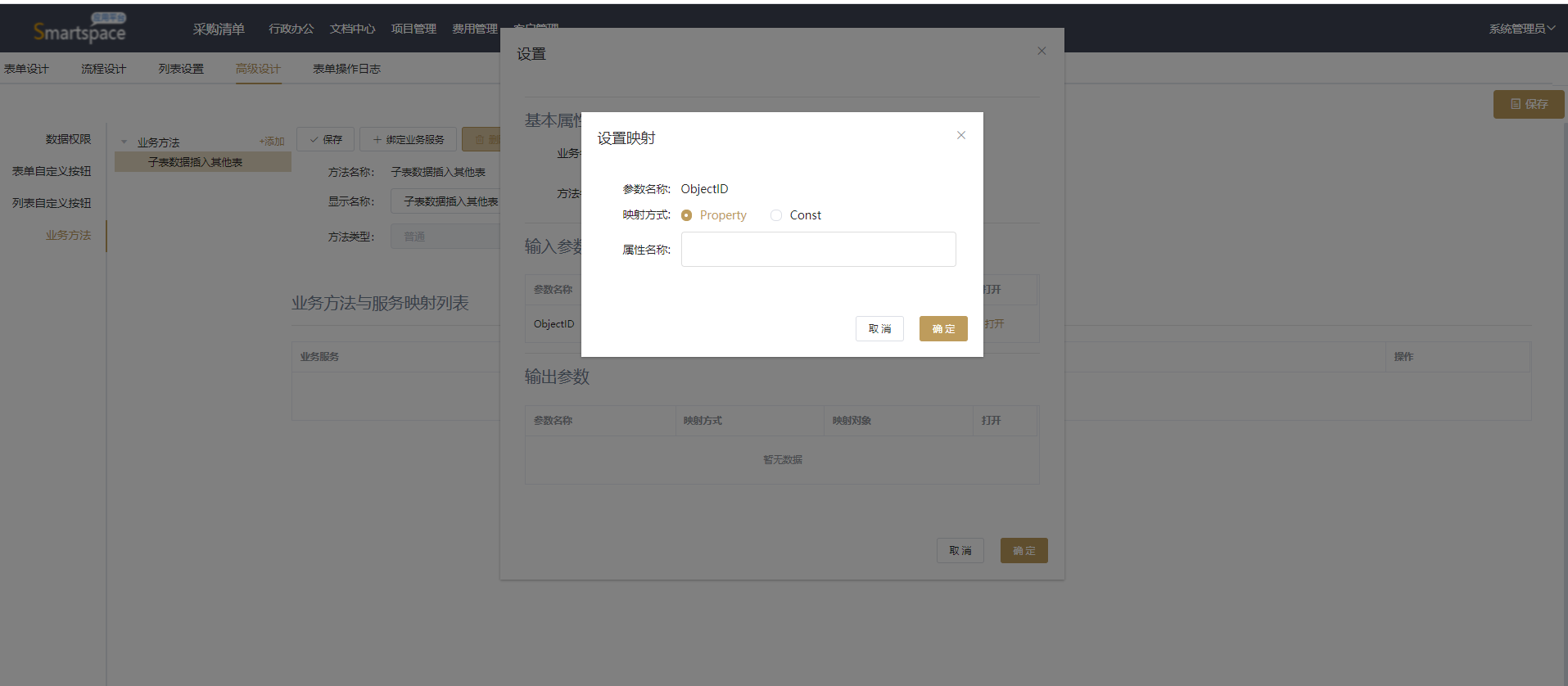Click the checkmark 保存 toolbar button
This screenshot has height=686, width=1568.
click(325, 139)
